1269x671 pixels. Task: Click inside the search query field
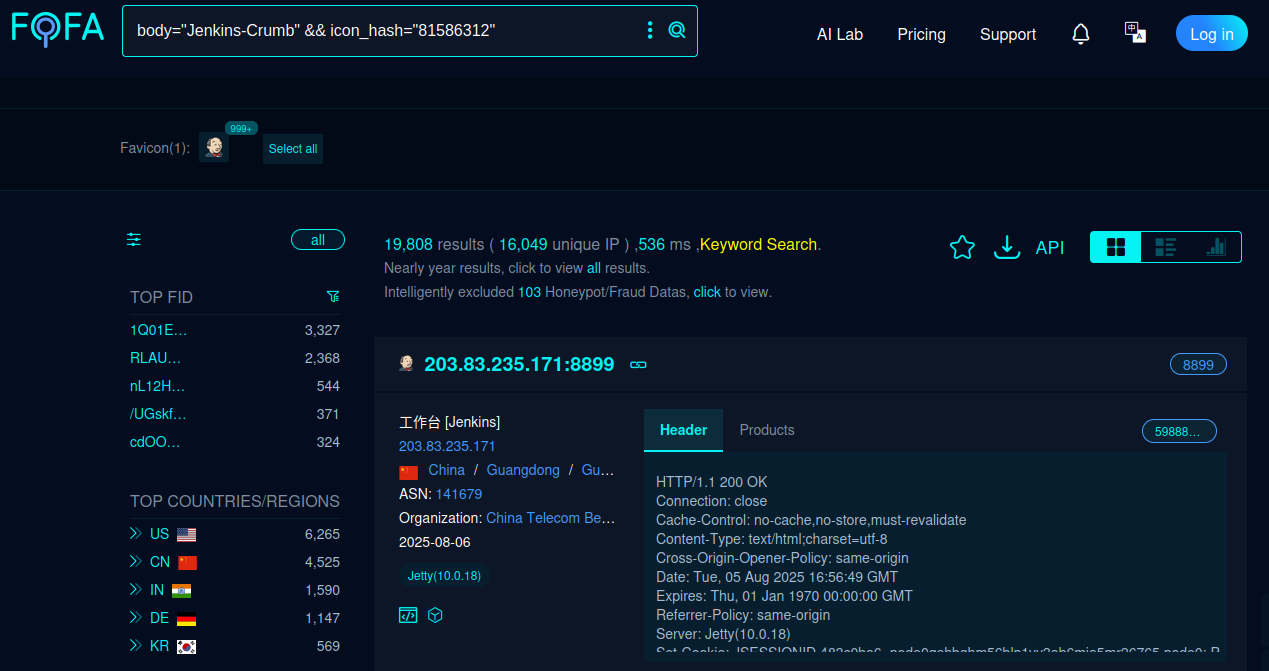pos(380,30)
